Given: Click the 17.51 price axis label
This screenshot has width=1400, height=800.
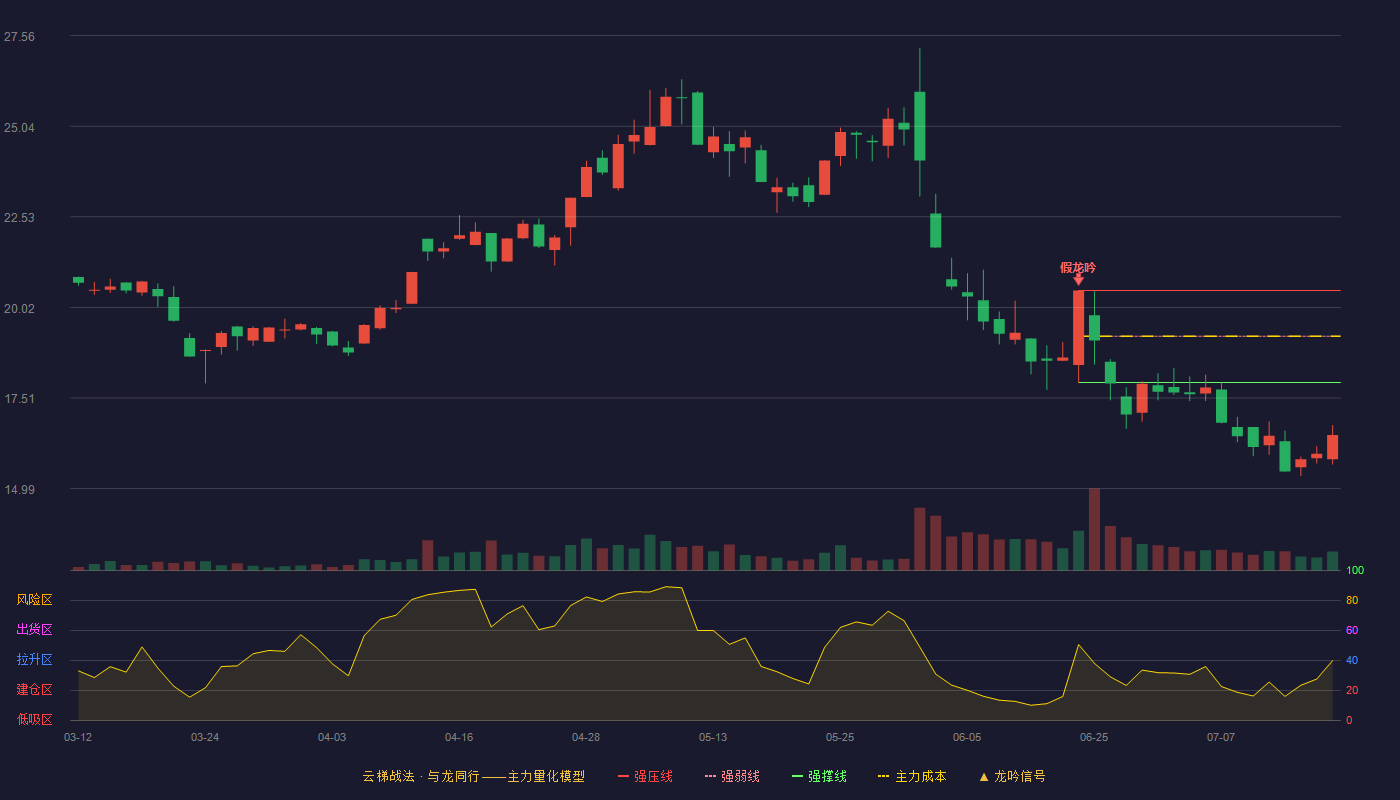Looking at the screenshot, I should click(x=19, y=399).
